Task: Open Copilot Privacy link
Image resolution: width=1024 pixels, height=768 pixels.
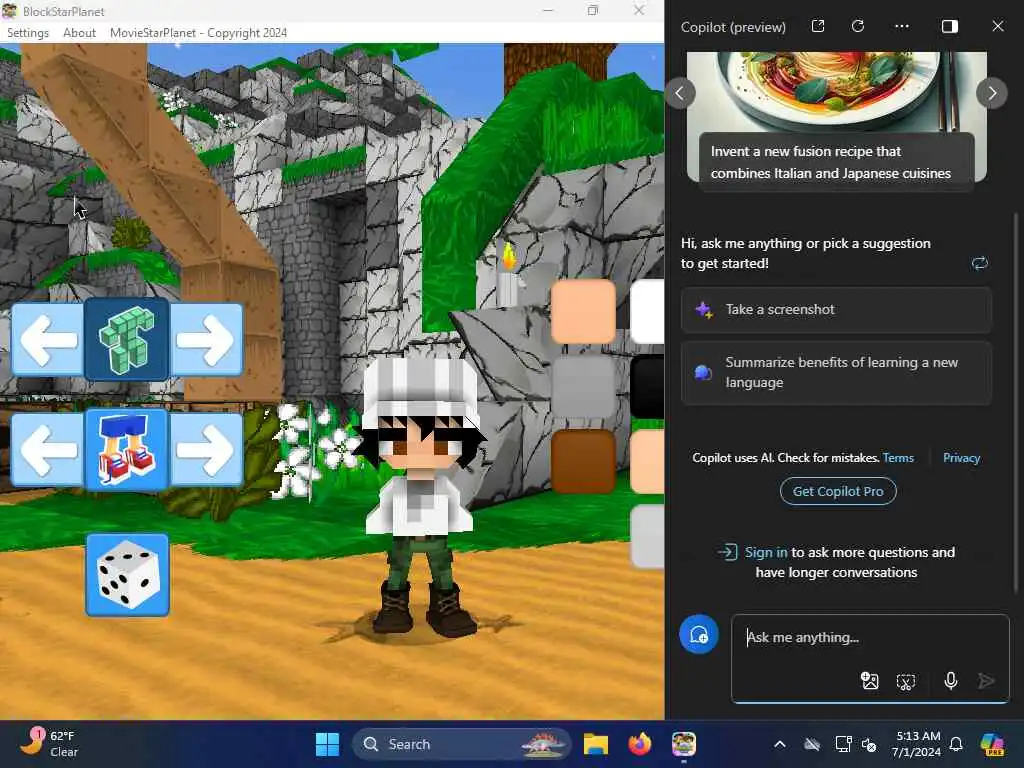Action: click(x=961, y=458)
